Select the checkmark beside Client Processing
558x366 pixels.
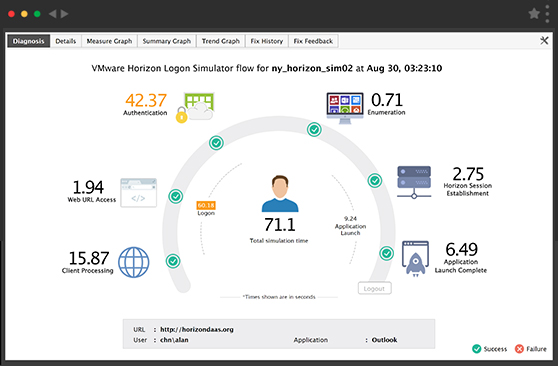(173, 261)
